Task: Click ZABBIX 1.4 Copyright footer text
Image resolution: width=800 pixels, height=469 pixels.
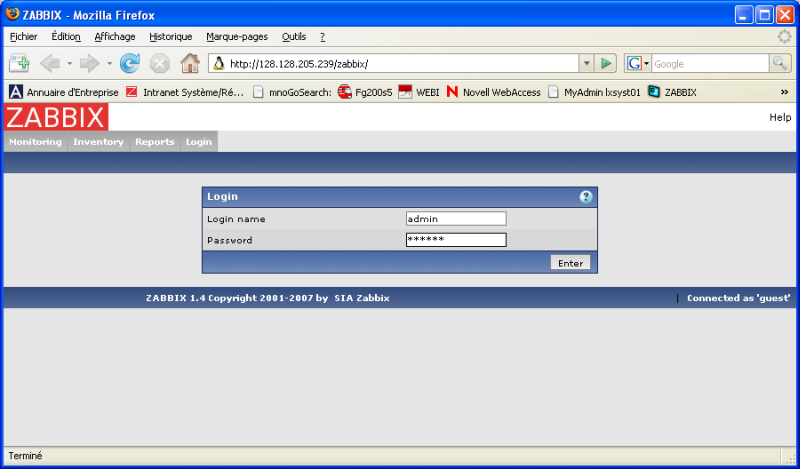Action: tap(237, 298)
